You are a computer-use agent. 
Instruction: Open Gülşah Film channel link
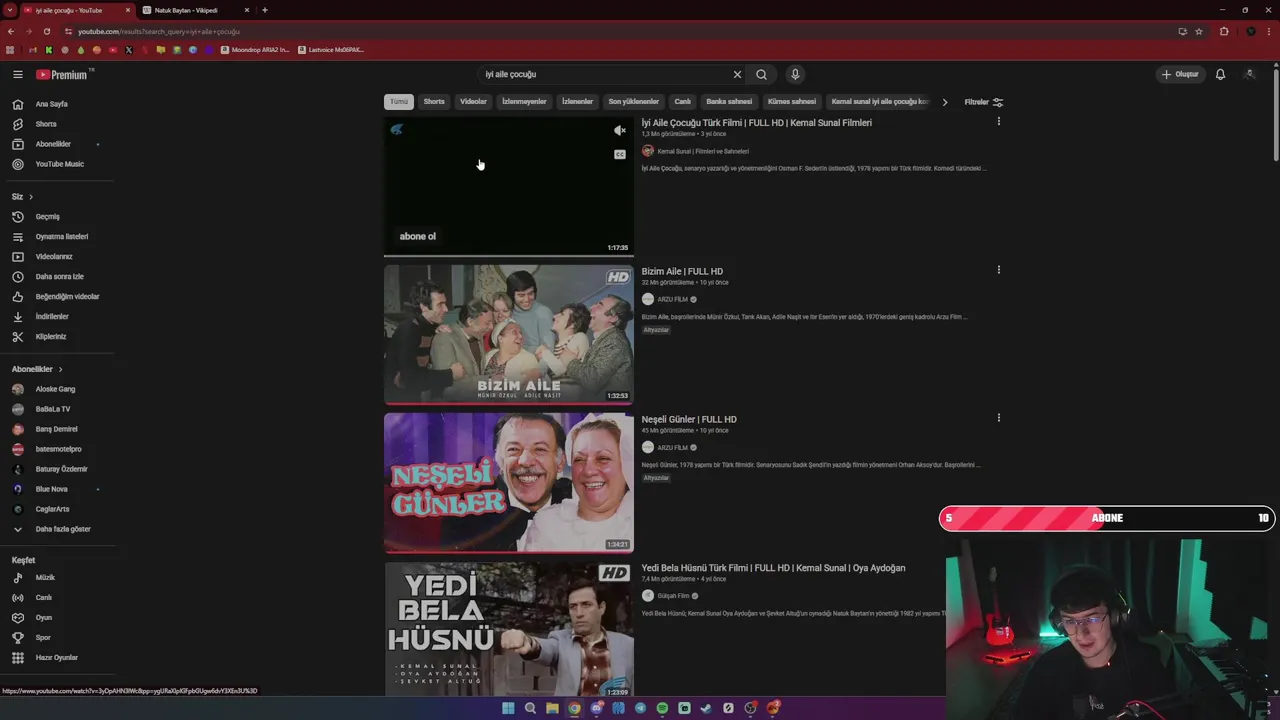[x=673, y=596]
